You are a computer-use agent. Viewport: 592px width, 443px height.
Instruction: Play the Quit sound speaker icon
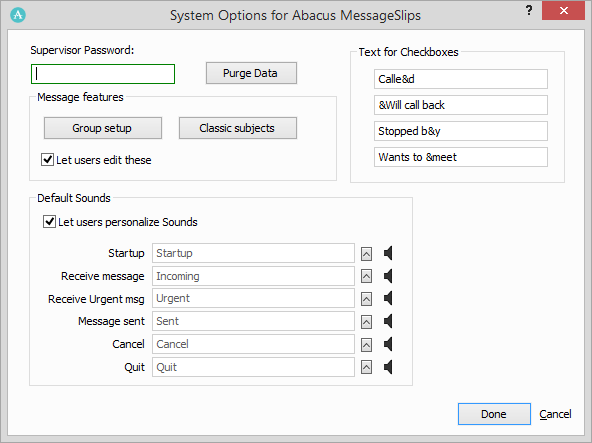pyautogui.click(x=388, y=367)
